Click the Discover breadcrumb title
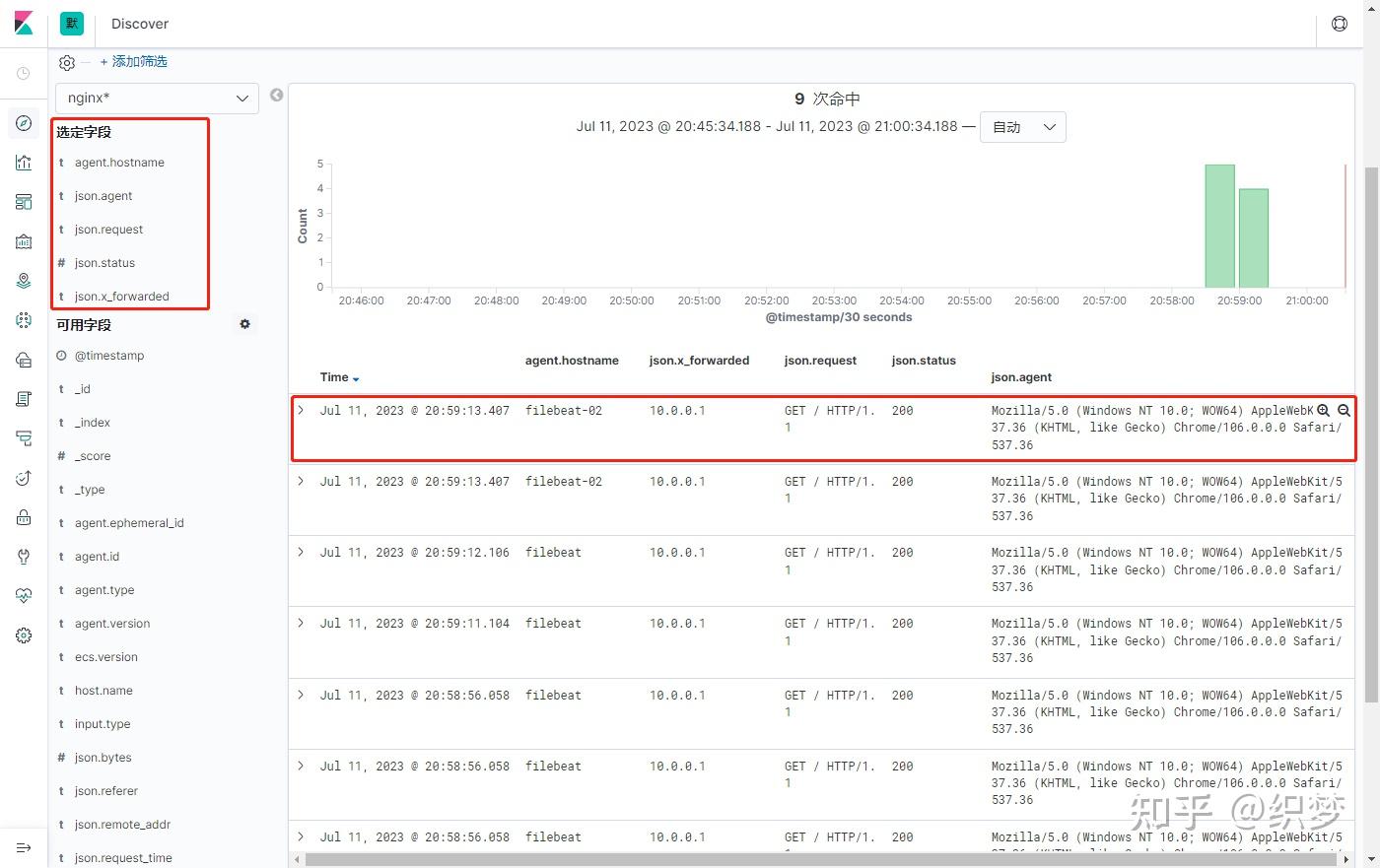The width and height of the screenshot is (1380, 868). pyautogui.click(x=140, y=24)
